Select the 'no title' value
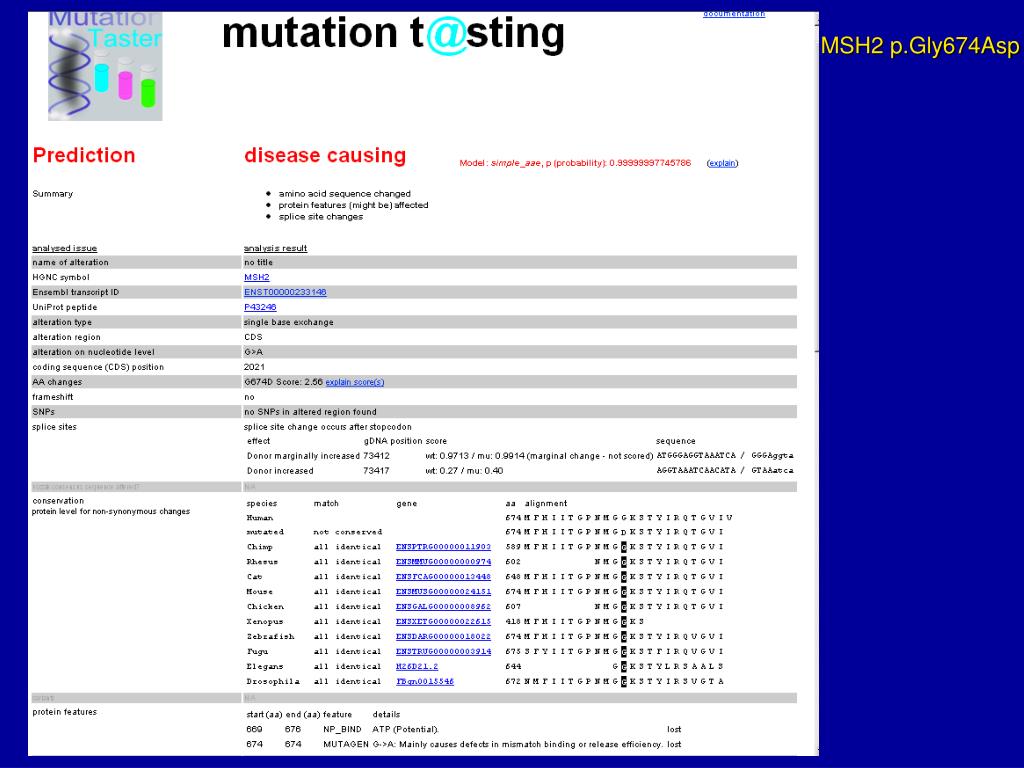 click(x=259, y=263)
